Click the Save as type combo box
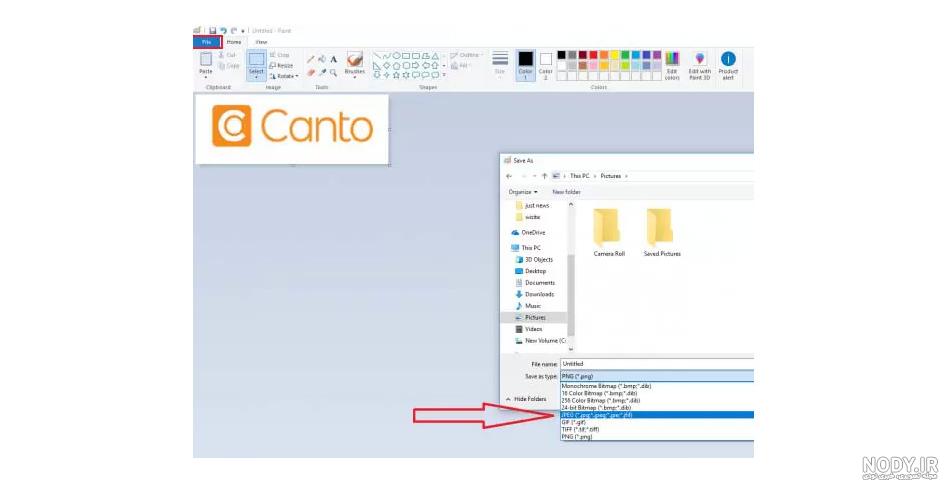The image size is (950, 490). [657, 376]
